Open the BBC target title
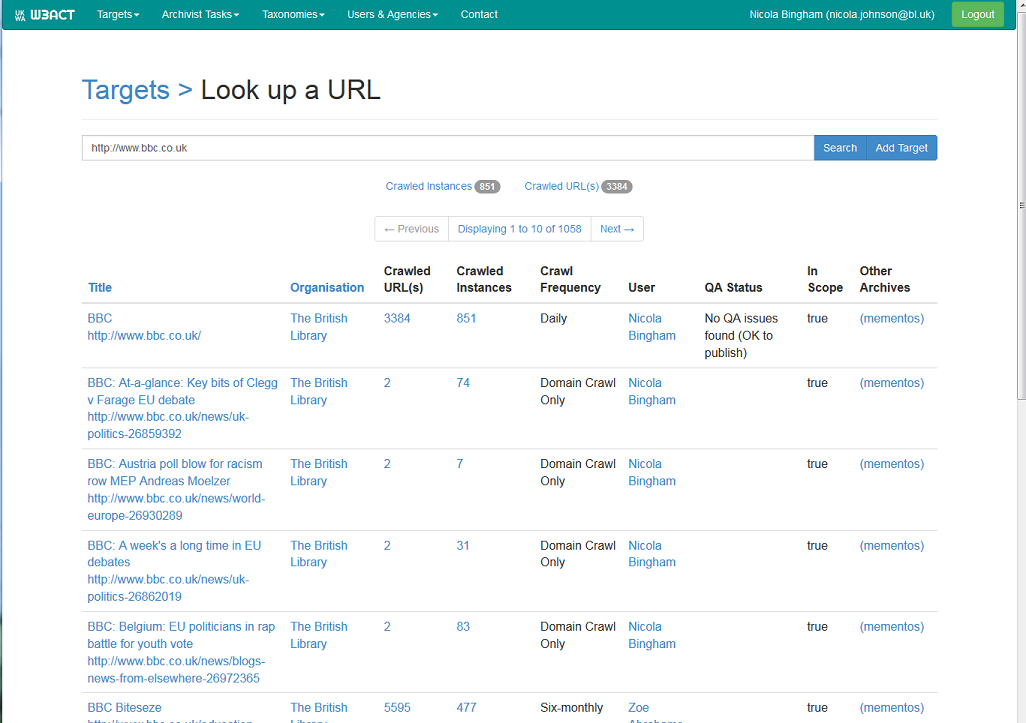The height and width of the screenshot is (723, 1026). tap(99, 319)
